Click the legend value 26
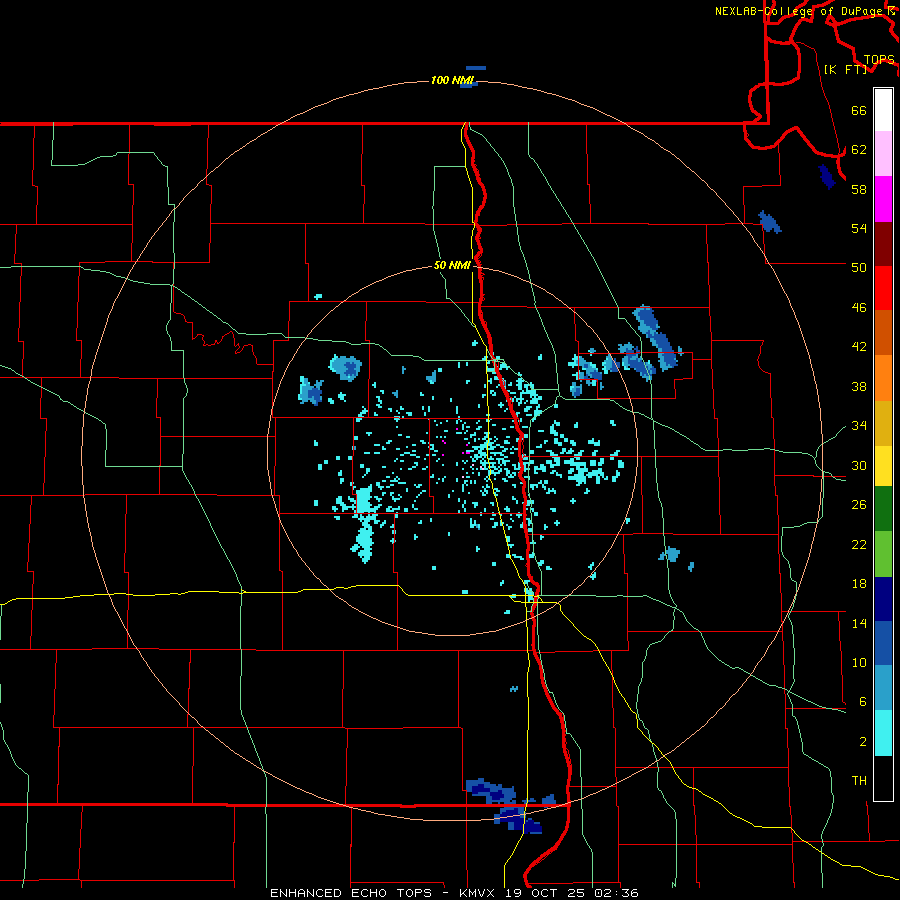The width and height of the screenshot is (900, 900). coord(859,505)
